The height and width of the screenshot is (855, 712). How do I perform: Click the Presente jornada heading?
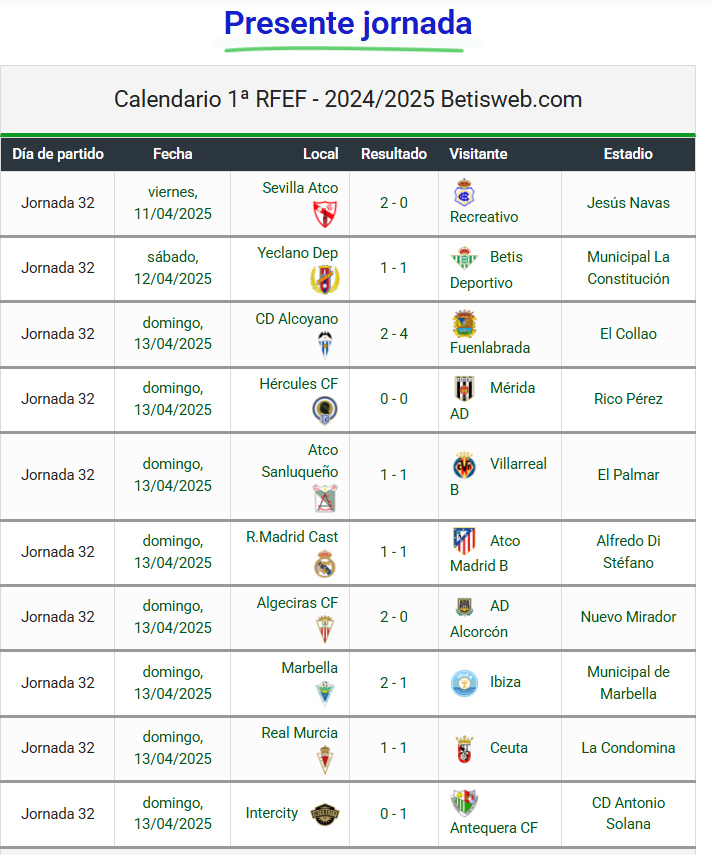click(x=348, y=23)
